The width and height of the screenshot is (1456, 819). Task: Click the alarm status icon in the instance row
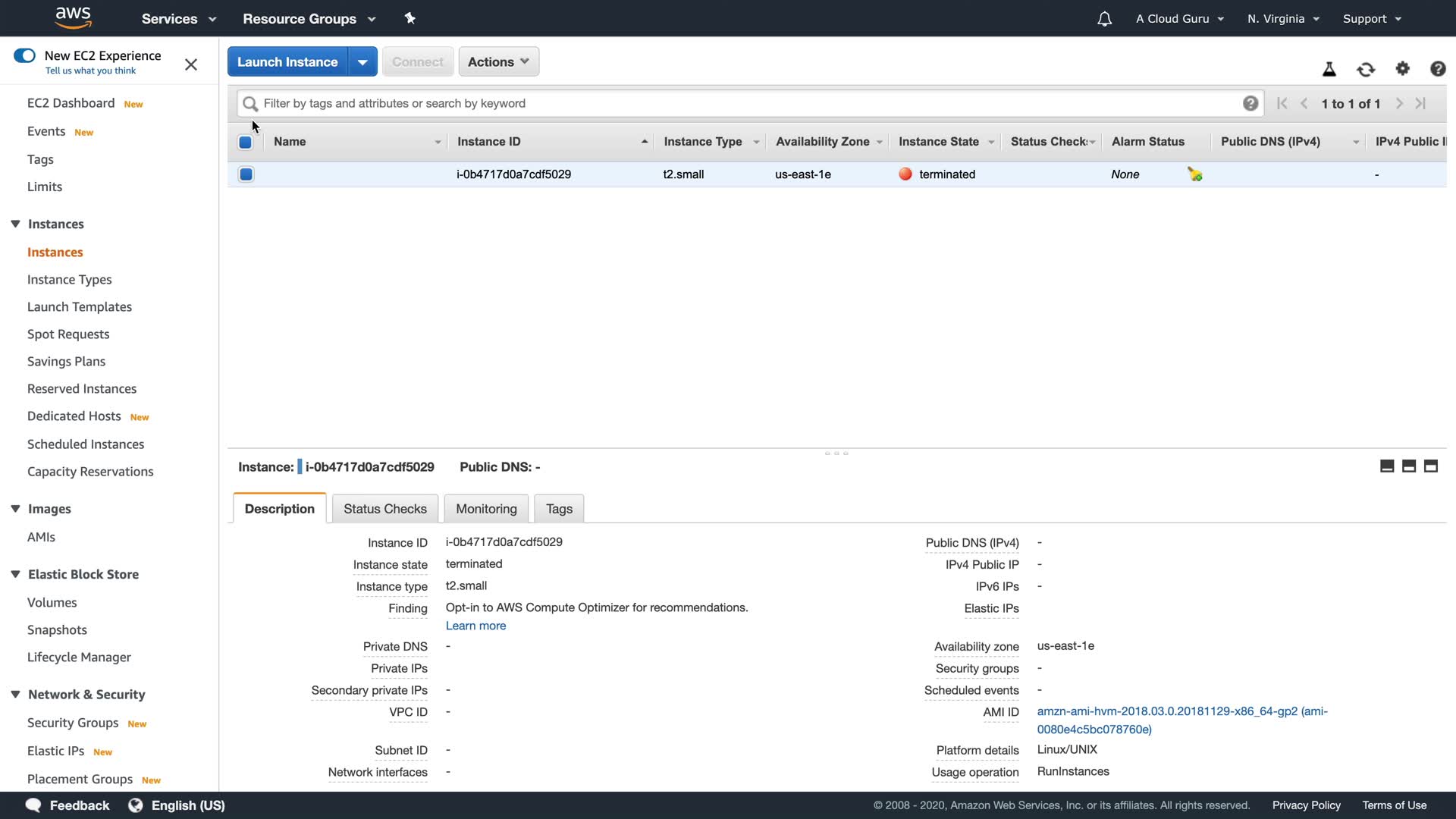point(1195,174)
